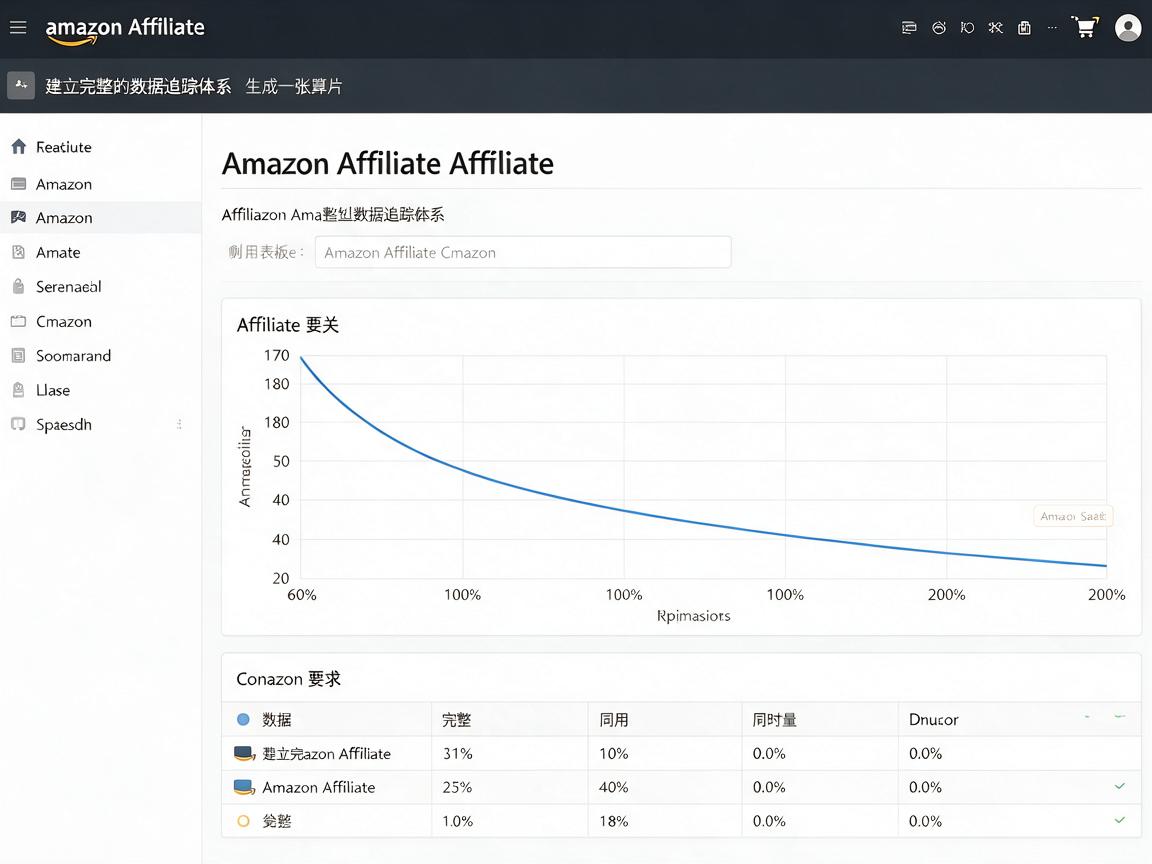
Task: Click the blue chart line
Action: pos(624,510)
